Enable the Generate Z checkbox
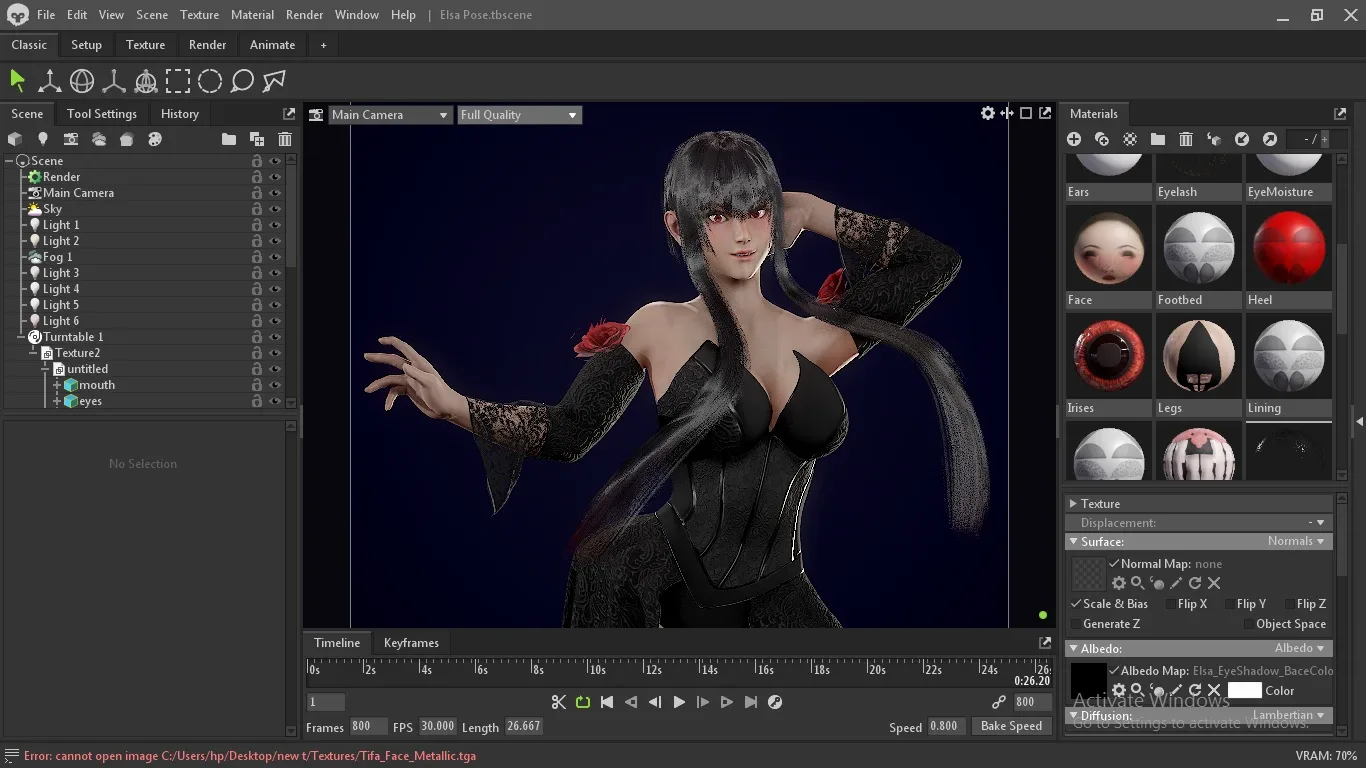The height and width of the screenshot is (768, 1366). pos(1076,624)
